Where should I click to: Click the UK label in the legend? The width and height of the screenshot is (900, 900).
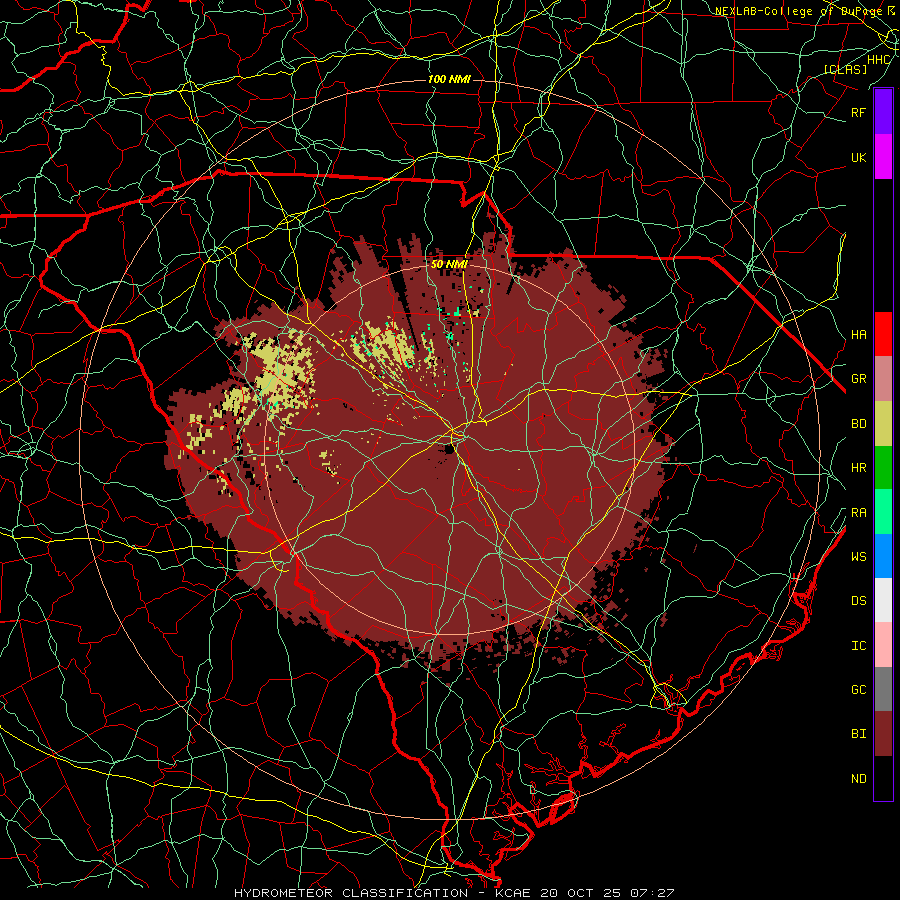859,157
